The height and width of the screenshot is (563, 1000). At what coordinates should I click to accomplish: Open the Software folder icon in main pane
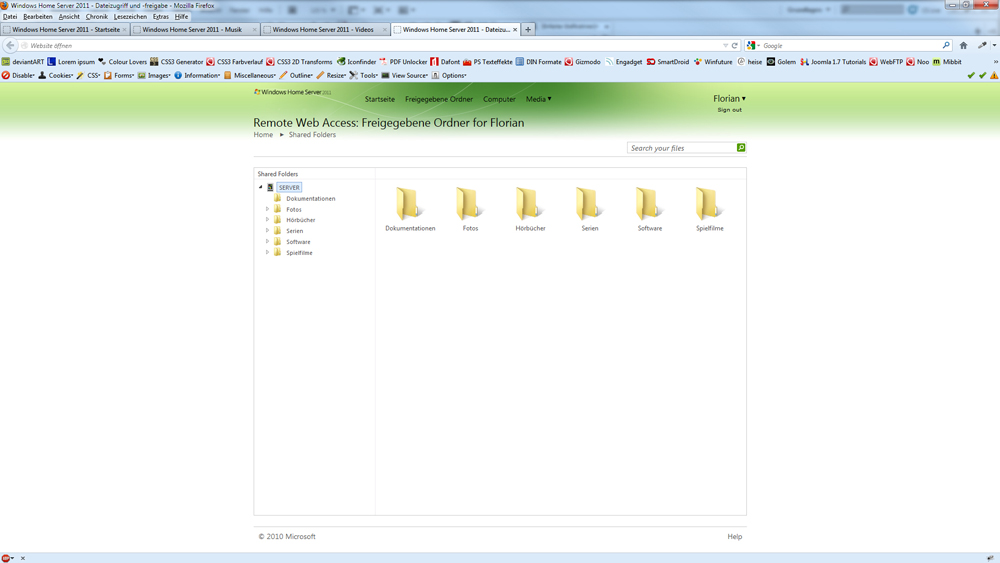point(648,203)
